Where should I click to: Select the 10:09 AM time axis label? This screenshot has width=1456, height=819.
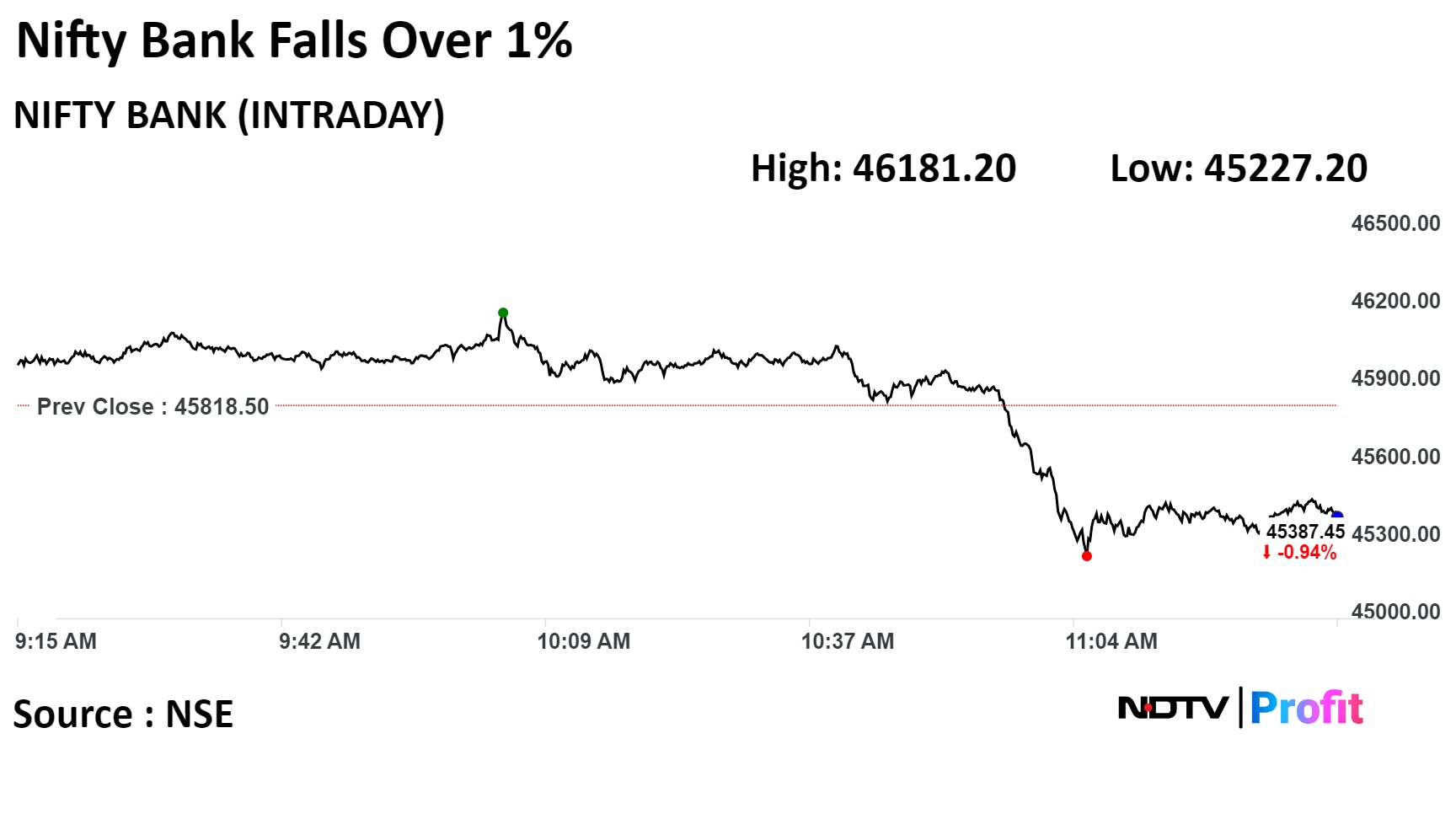tap(583, 641)
